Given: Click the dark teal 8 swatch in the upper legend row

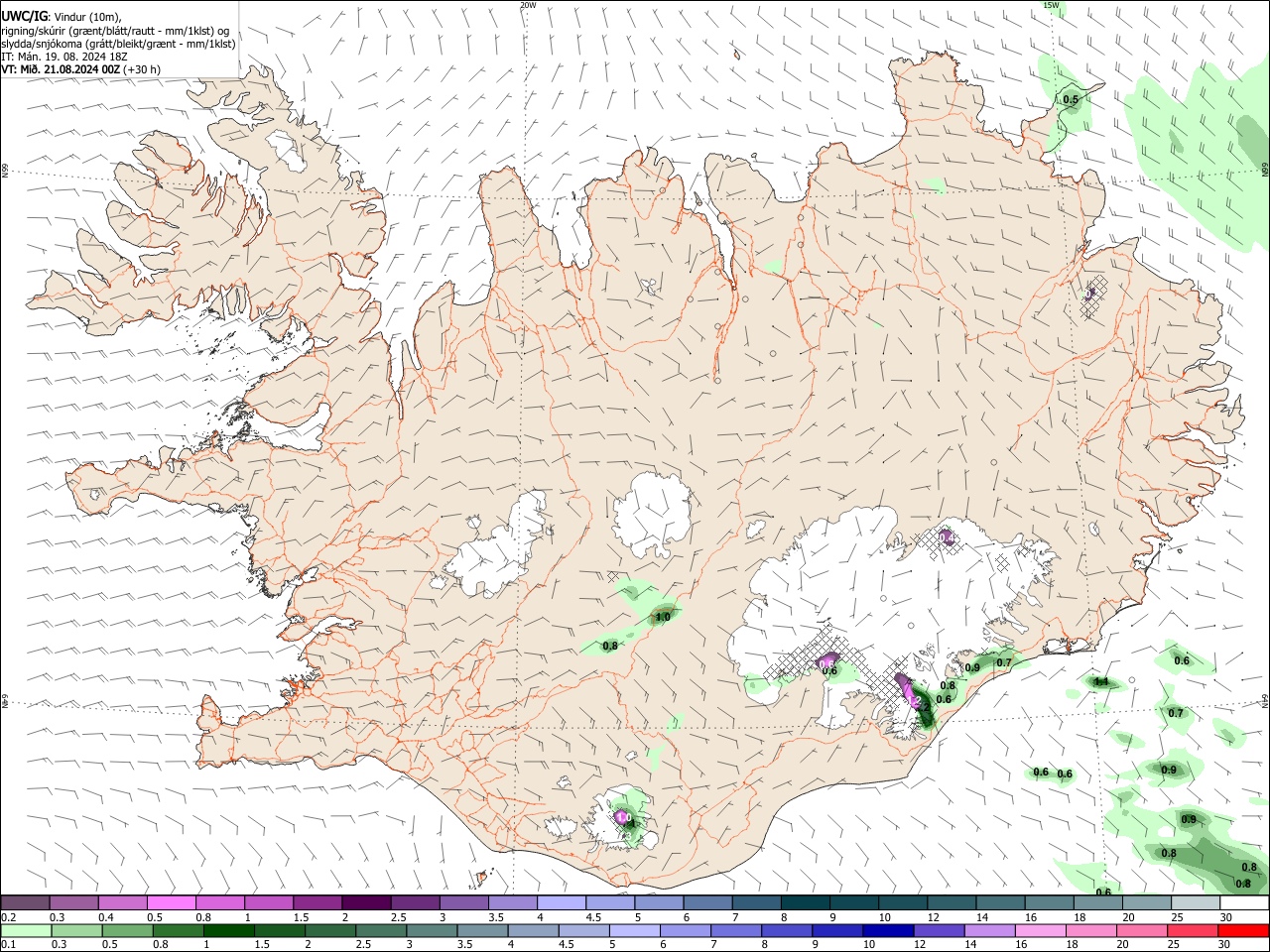Looking at the screenshot, I should [x=806, y=903].
